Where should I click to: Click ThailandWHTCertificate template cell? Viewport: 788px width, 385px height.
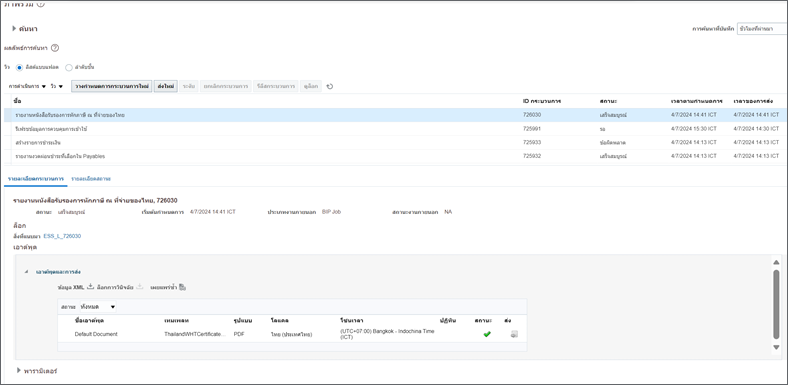195,334
